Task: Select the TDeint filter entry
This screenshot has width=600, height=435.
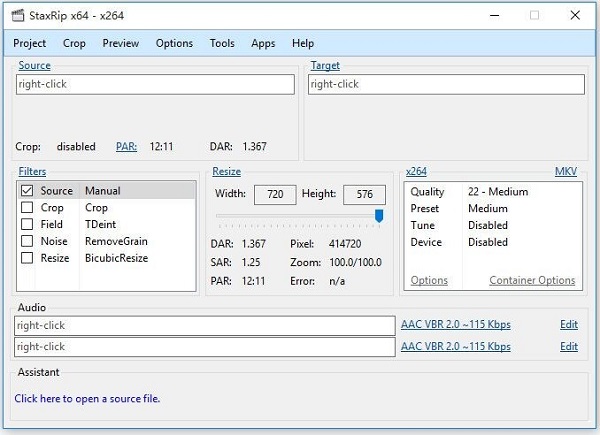Action: pyautogui.click(x=100, y=224)
